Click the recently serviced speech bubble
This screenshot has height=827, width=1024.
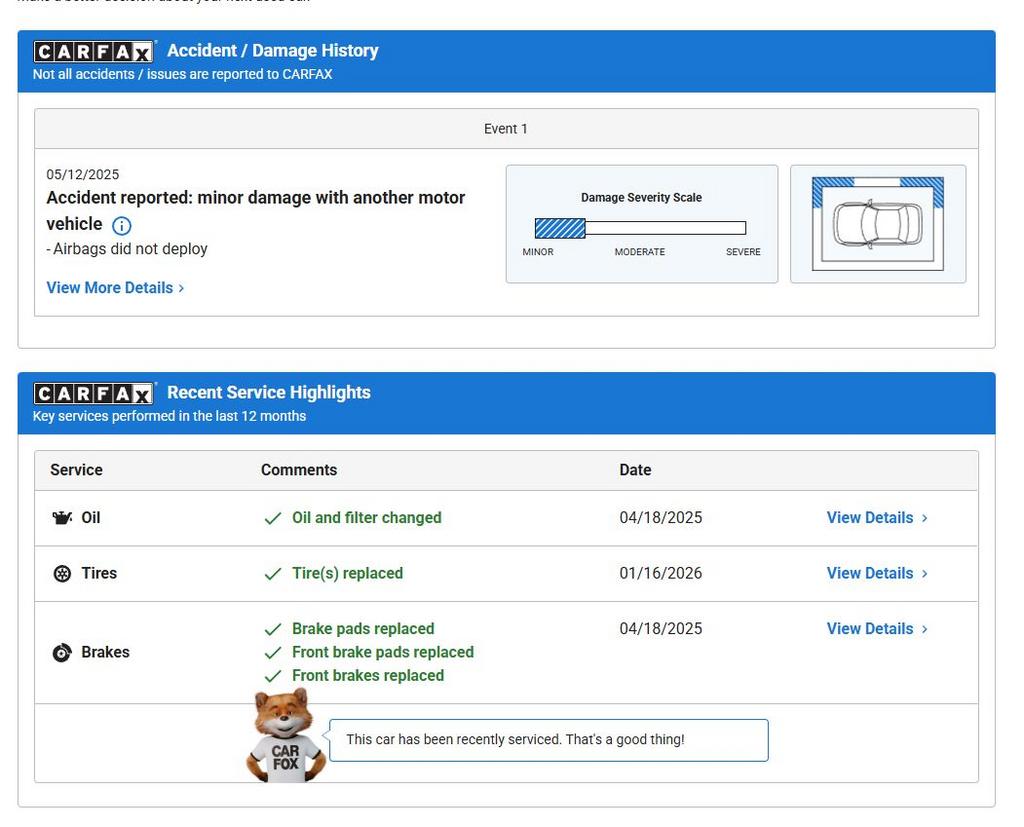click(x=548, y=740)
